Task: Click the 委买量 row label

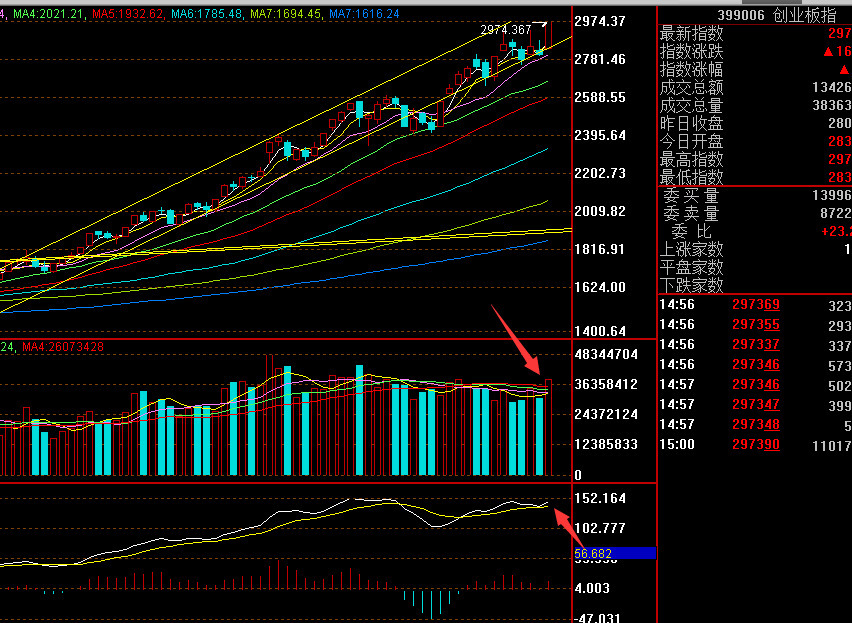Action: click(691, 196)
